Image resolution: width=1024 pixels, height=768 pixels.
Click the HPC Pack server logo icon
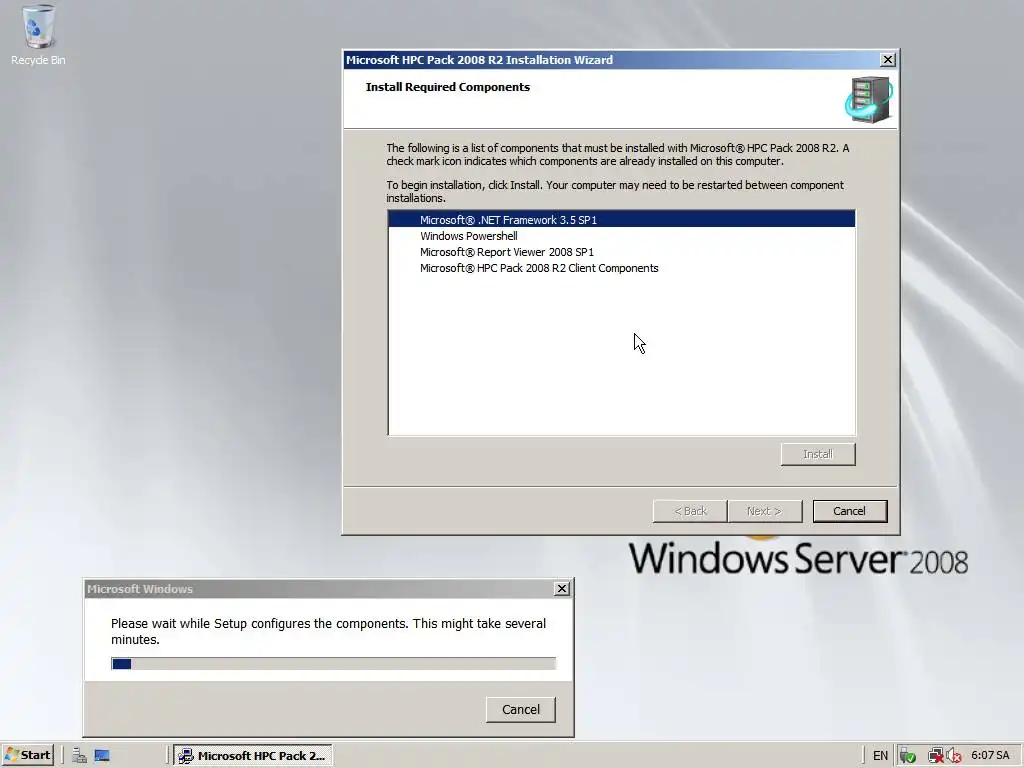[x=869, y=100]
